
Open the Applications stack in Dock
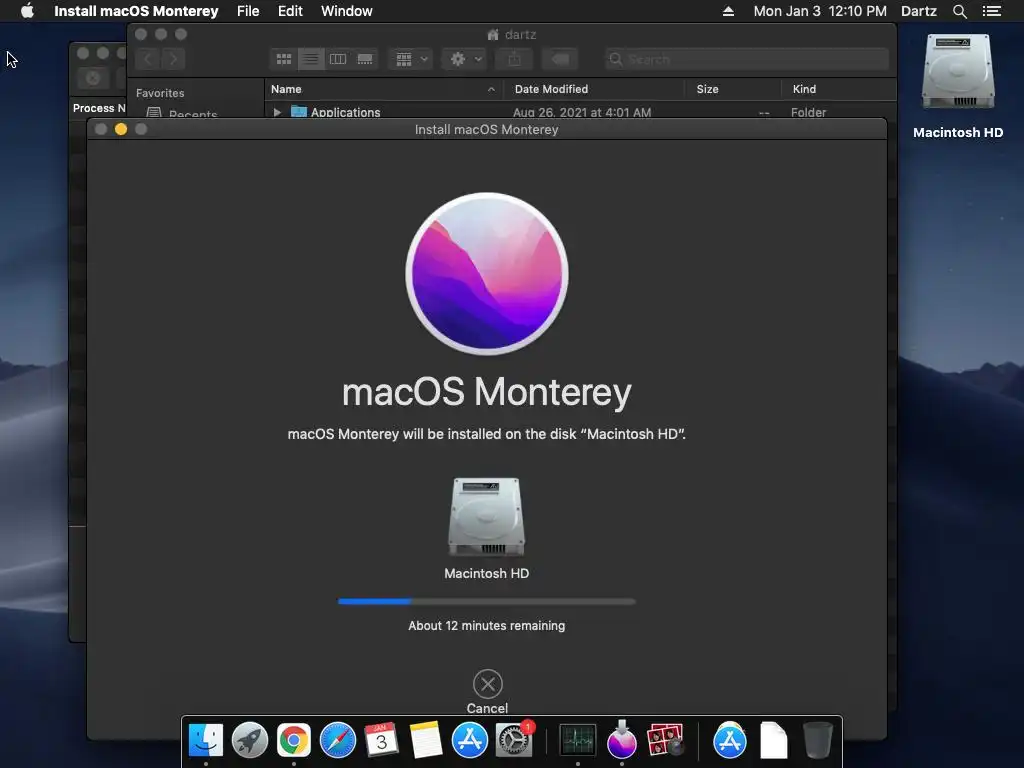point(729,741)
